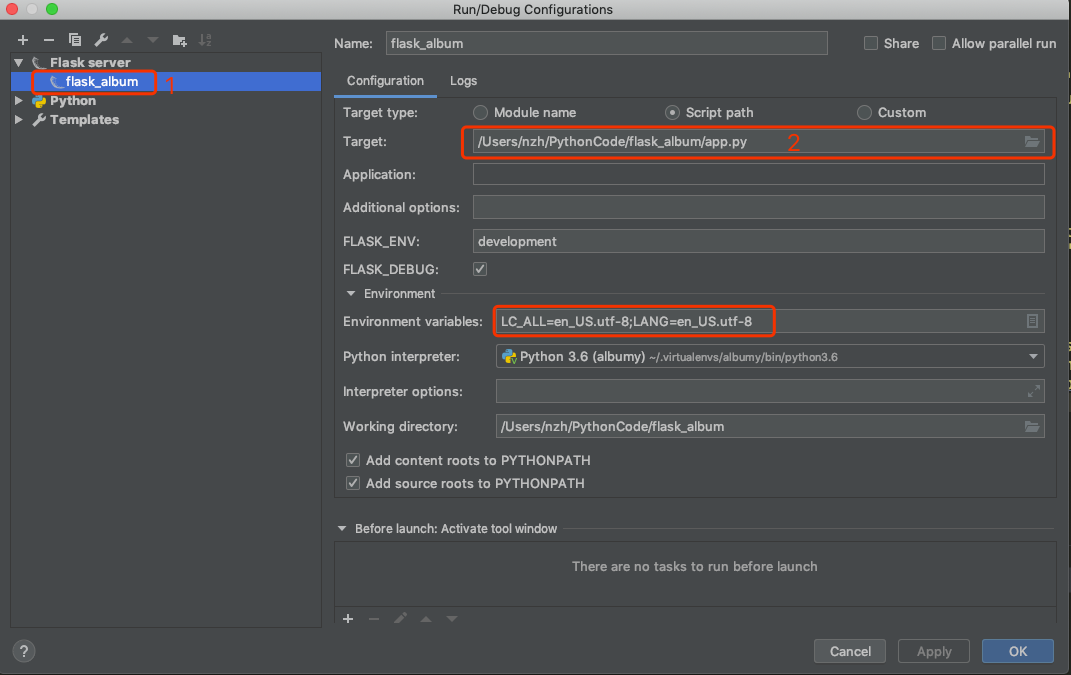Browse for the Target script path
Image resolution: width=1071 pixels, height=675 pixels.
click(1032, 142)
